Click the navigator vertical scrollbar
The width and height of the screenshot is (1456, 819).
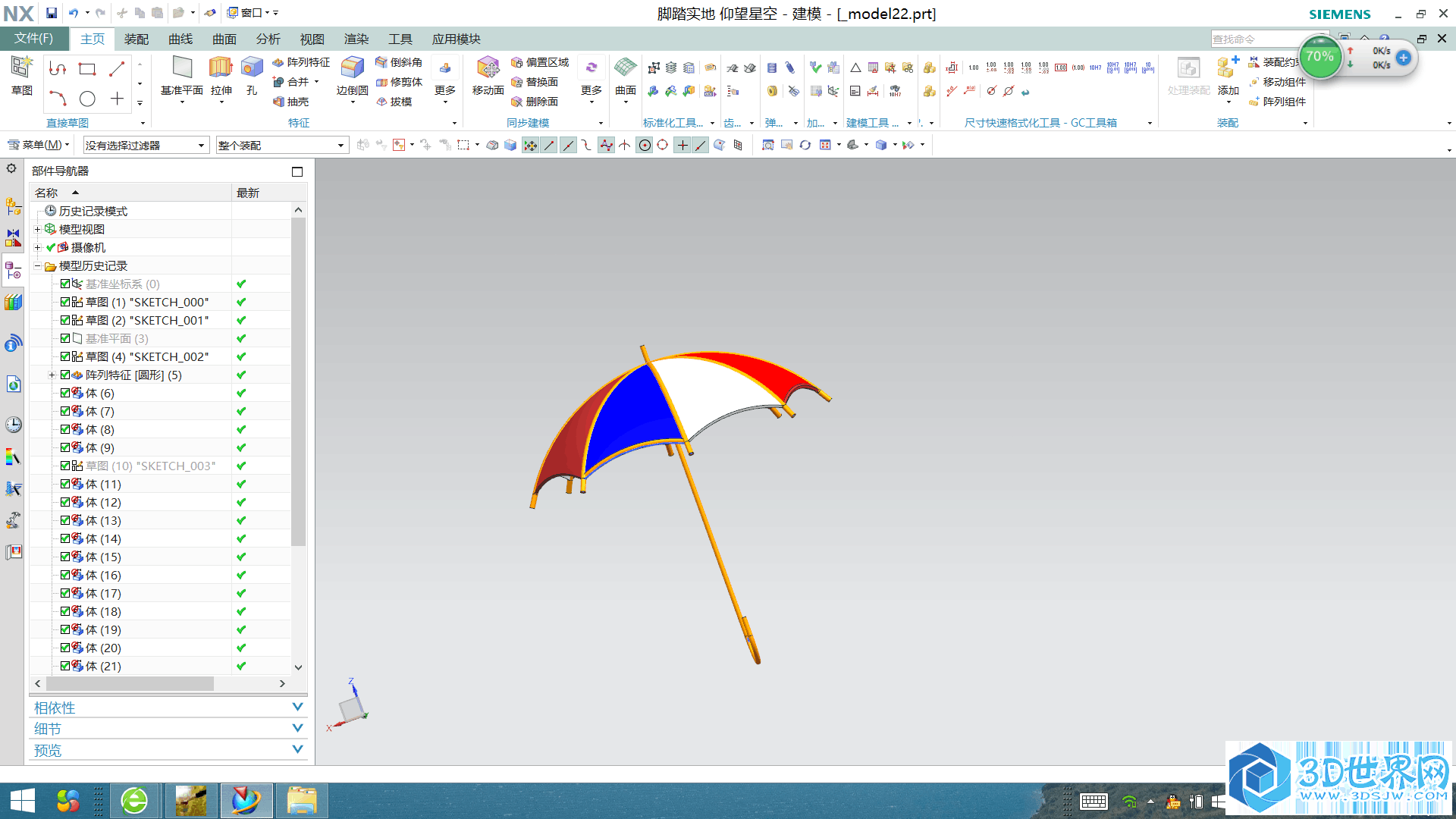(298, 381)
